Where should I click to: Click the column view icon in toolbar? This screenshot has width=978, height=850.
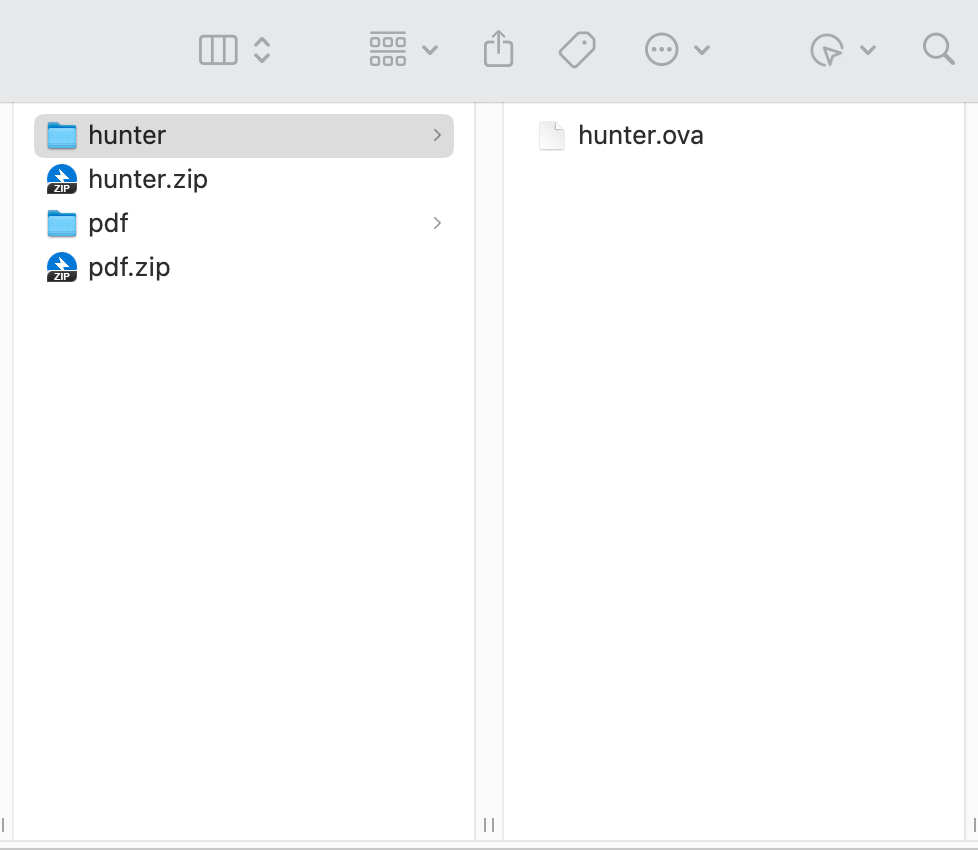[x=218, y=50]
